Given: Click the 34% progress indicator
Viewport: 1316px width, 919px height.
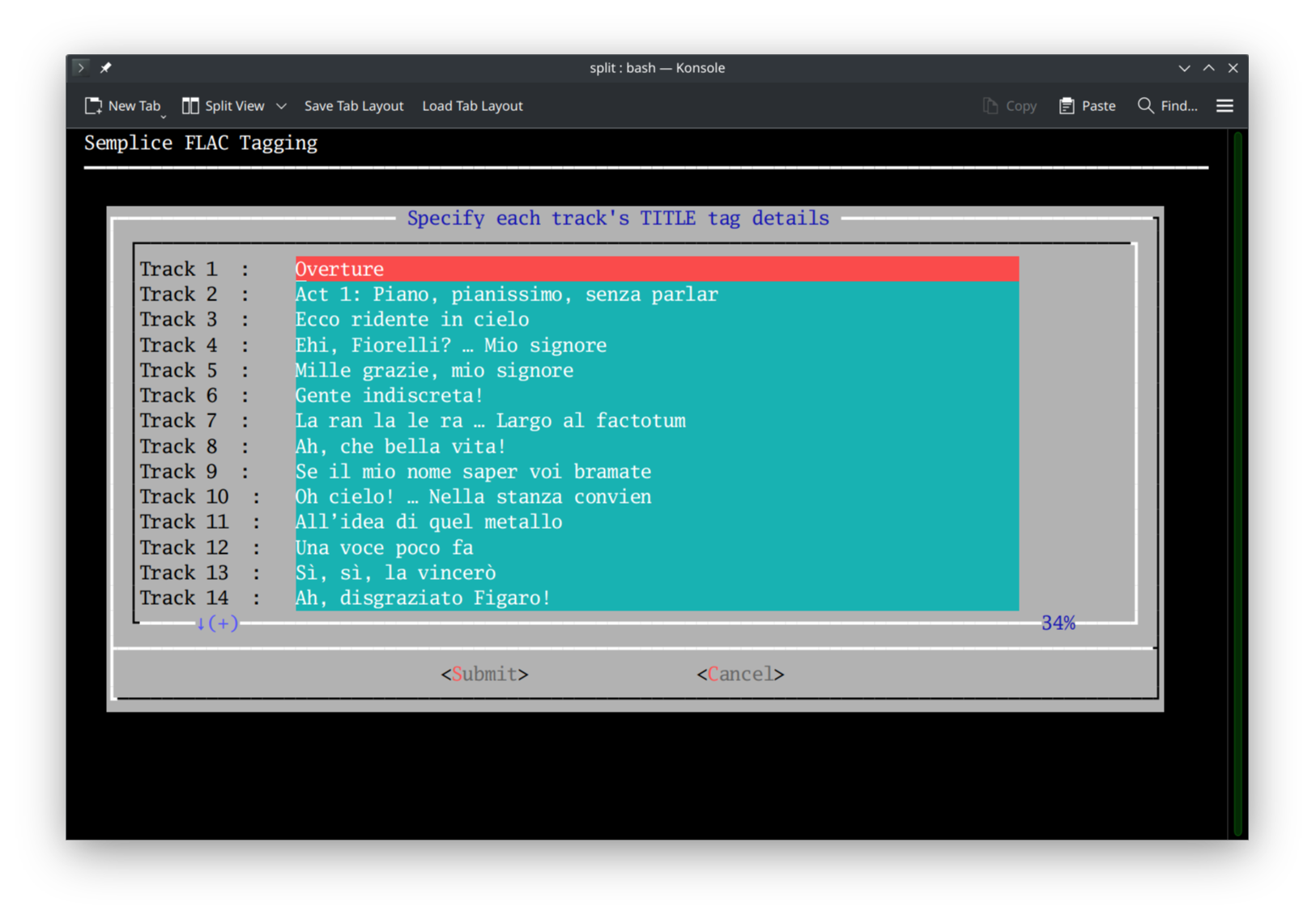Looking at the screenshot, I should (1058, 623).
